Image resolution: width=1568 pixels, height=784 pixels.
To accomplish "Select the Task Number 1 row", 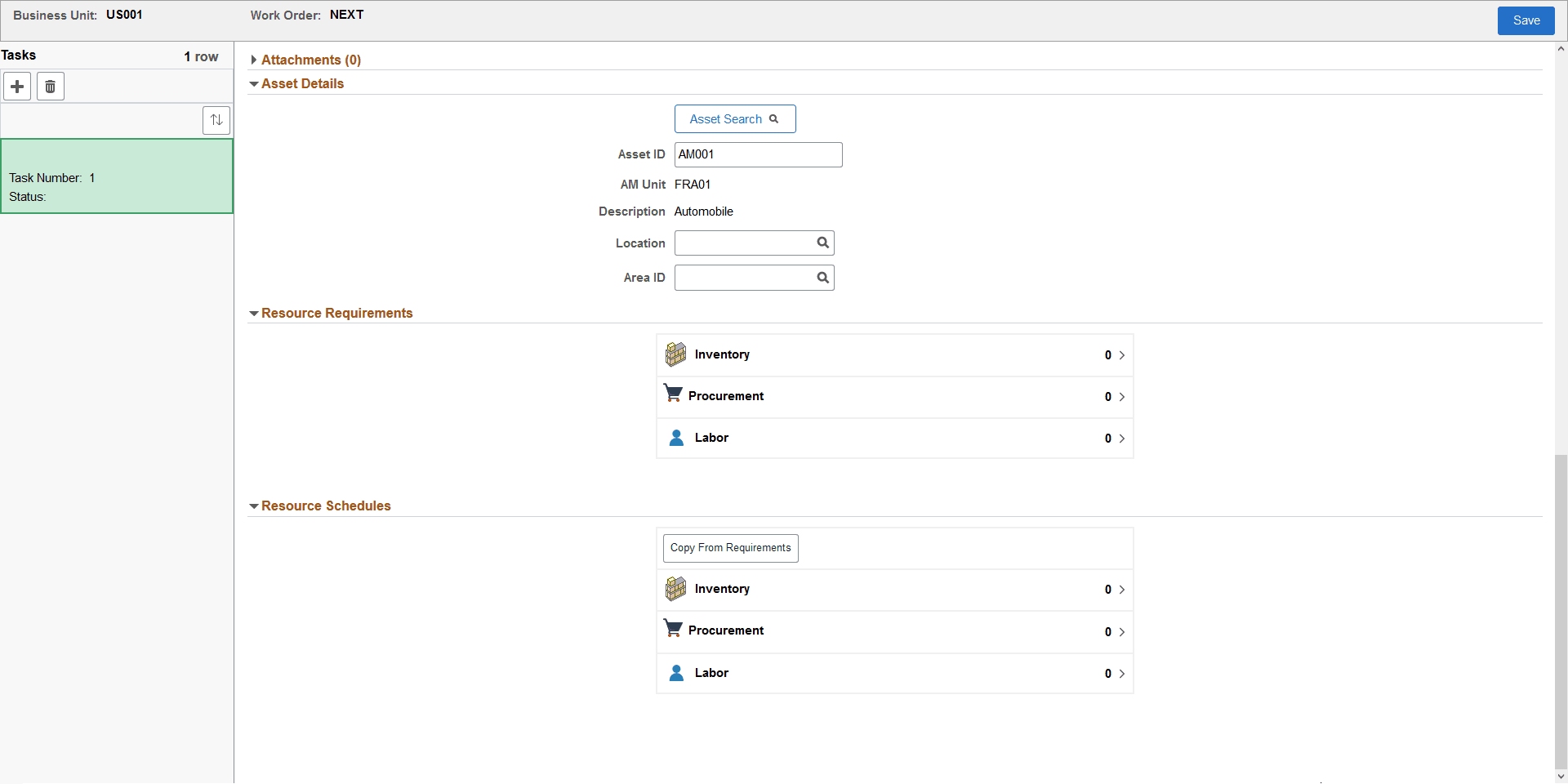I will [x=117, y=176].
